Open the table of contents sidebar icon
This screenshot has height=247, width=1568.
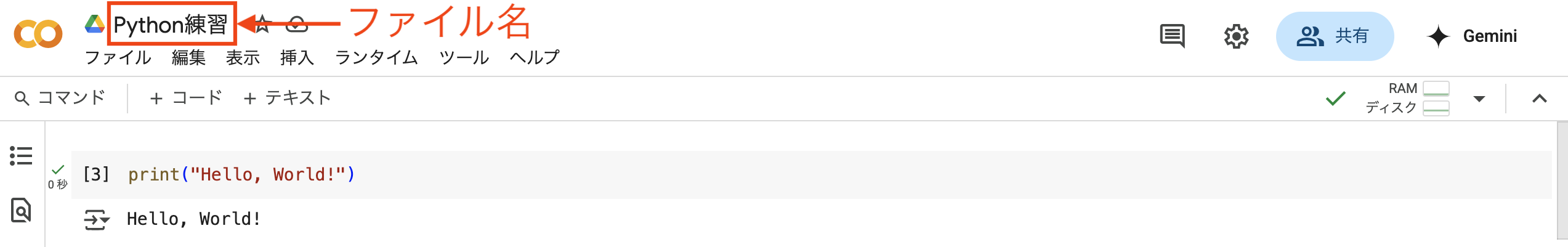pos(21,156)
